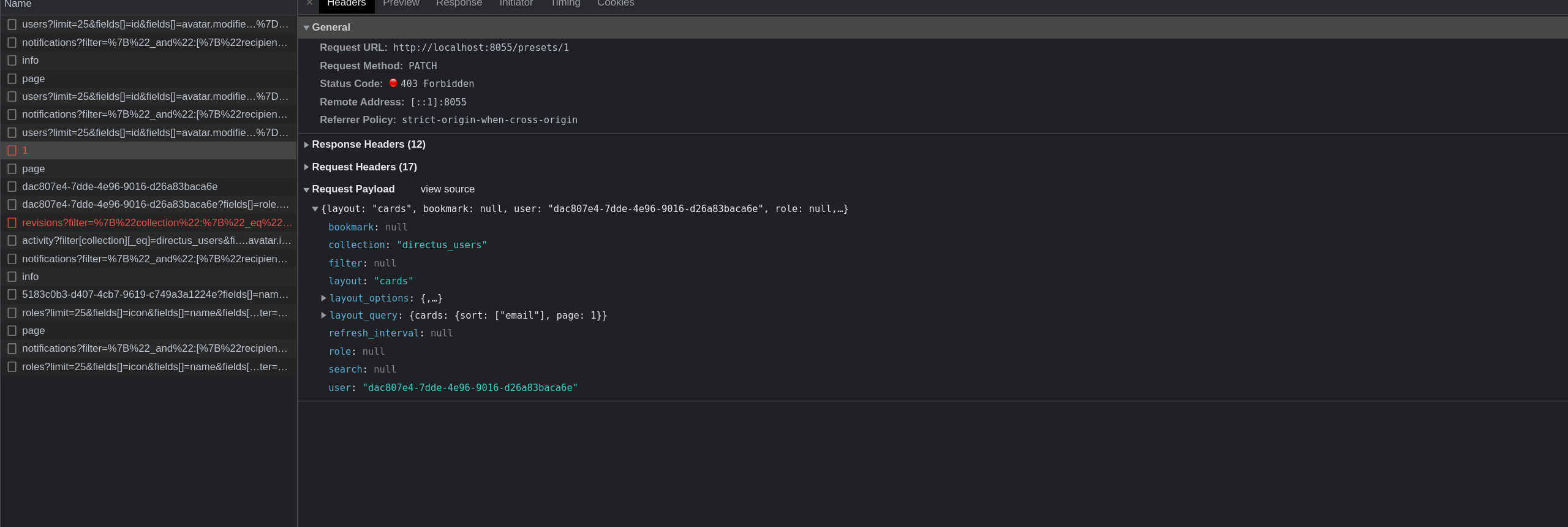
Task: Open the Initiator tab
Action: [516, 4]
